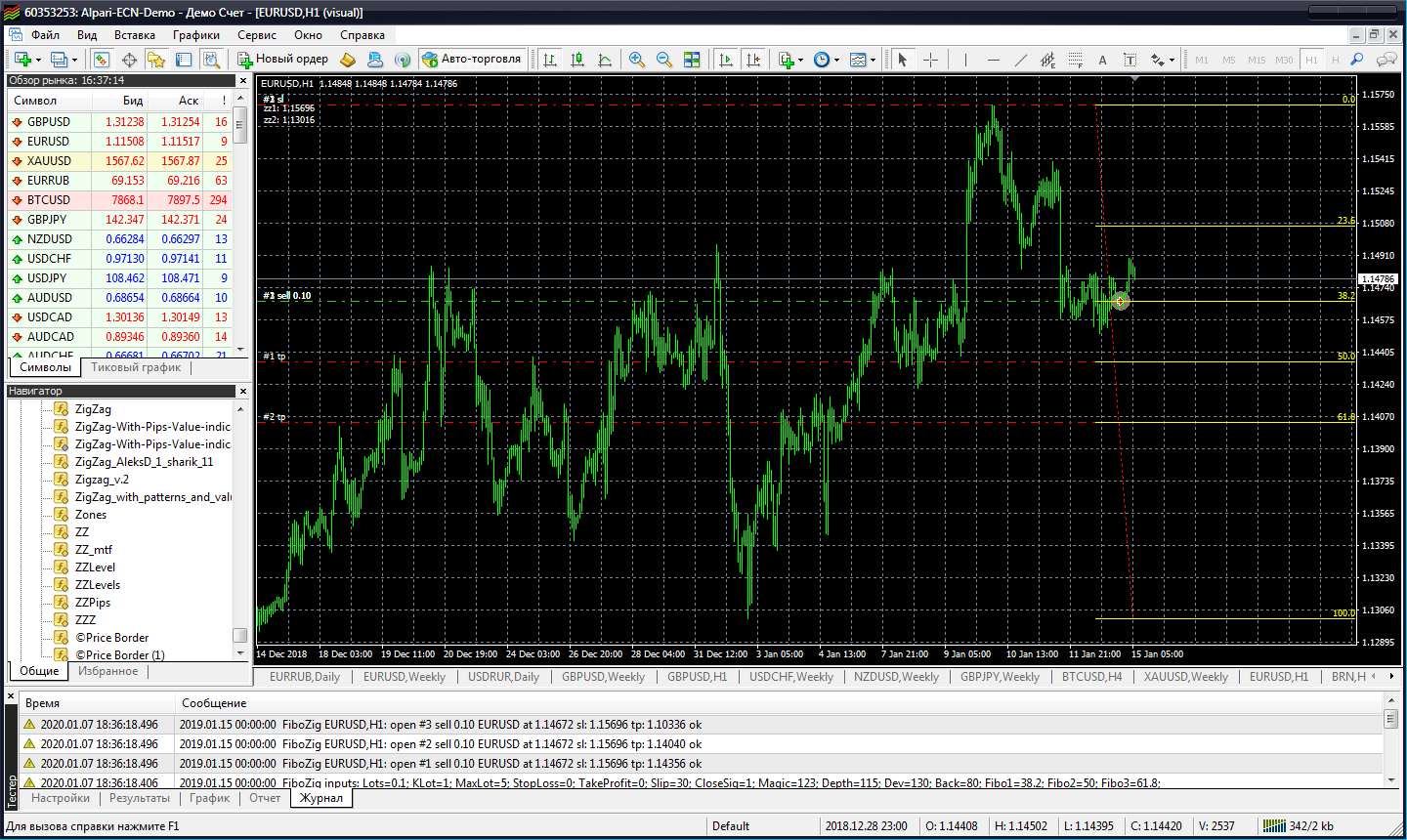Draw a trendline with the diagonal line tool
The image size is (1407, 840).
[1021, 60]
